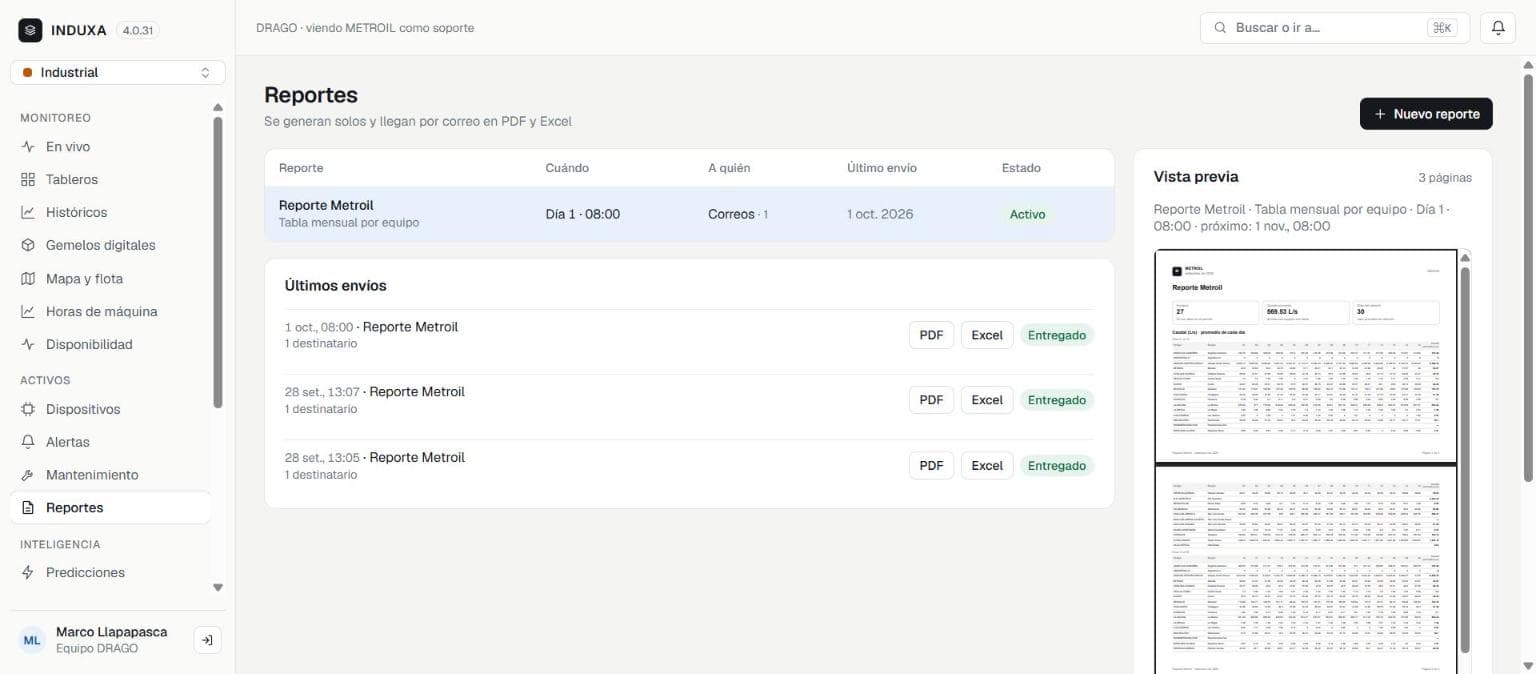Create a new report with Nuevo reporte
Image resolution: width=1536 pixels, height=674 pixels.
(1426, 114)
